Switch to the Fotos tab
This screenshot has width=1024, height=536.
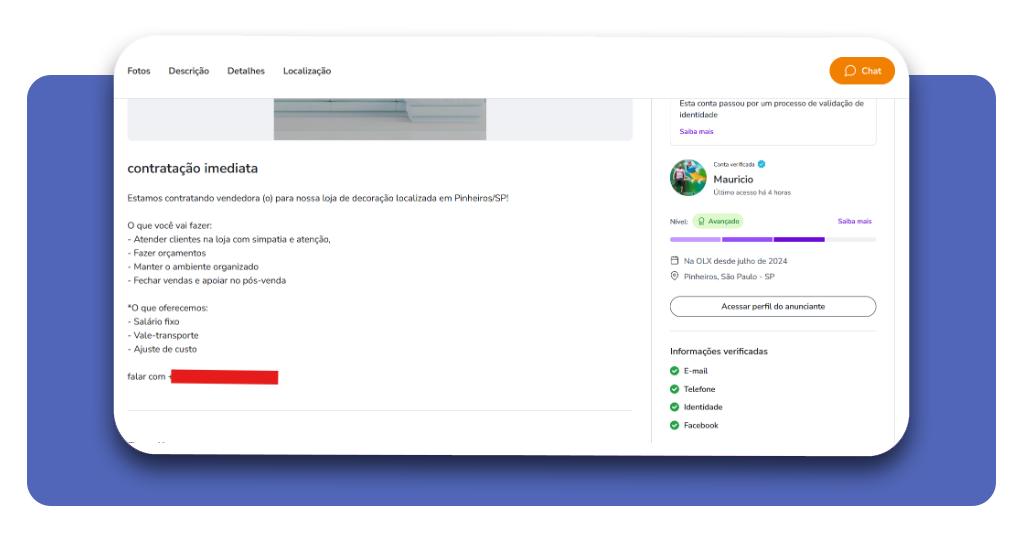click(138, 71)
